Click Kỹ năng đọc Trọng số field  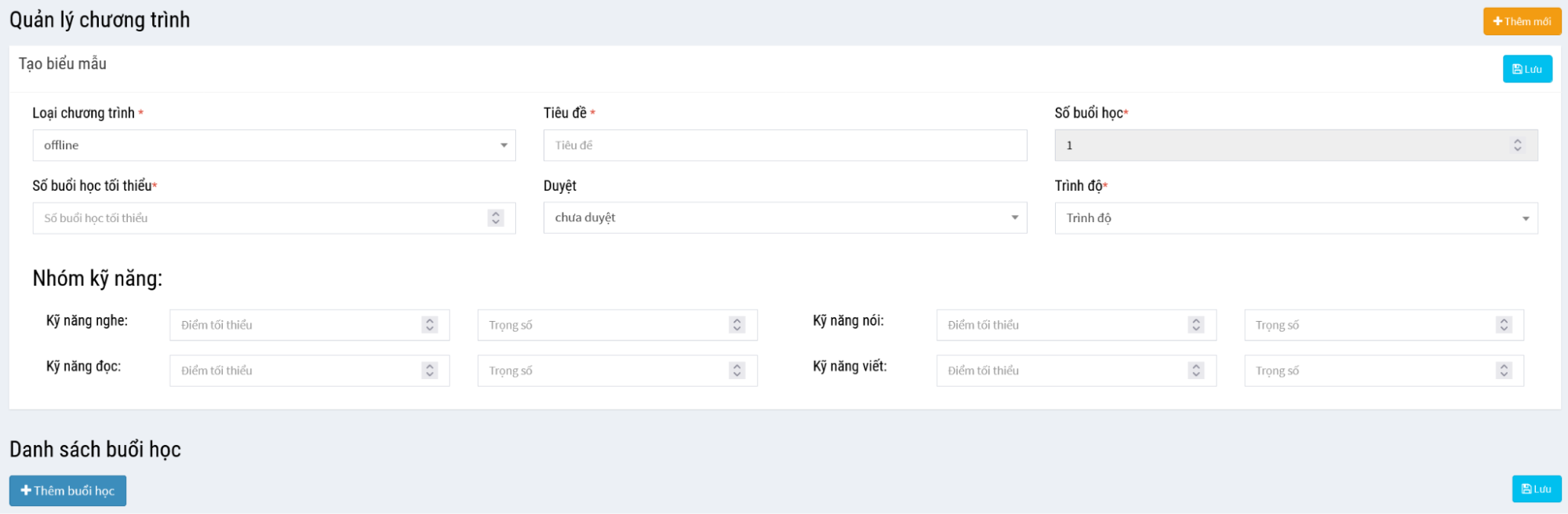[604, 370]
